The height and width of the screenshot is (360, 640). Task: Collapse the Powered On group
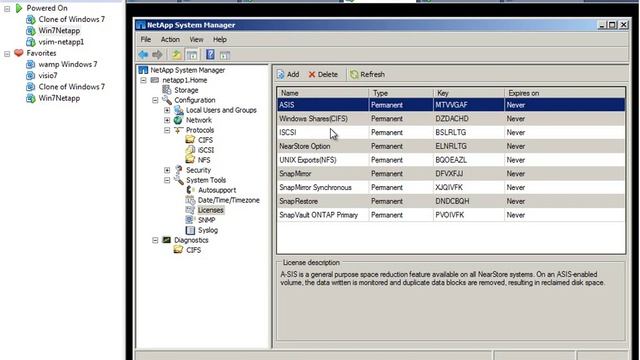(7, 8)
